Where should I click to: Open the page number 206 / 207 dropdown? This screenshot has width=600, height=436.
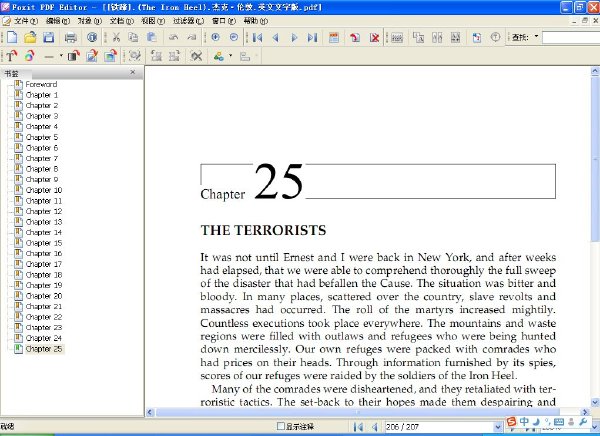click(x=498, y=426)
